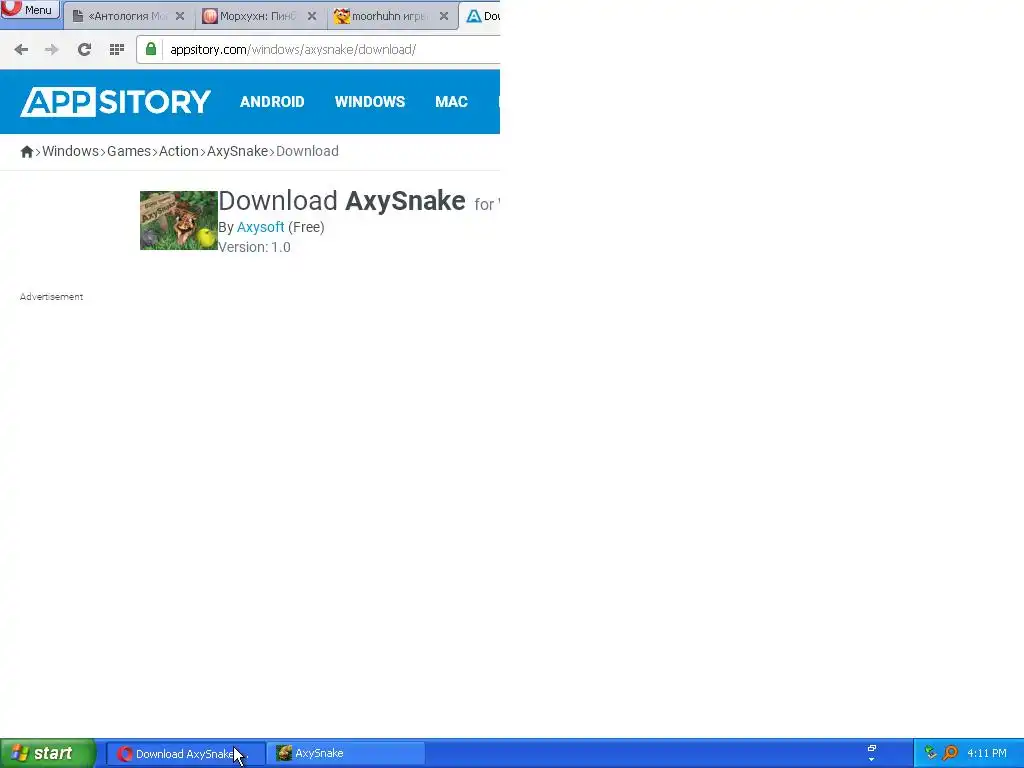Focus the appsitory.com address bar

pos(318,50)
